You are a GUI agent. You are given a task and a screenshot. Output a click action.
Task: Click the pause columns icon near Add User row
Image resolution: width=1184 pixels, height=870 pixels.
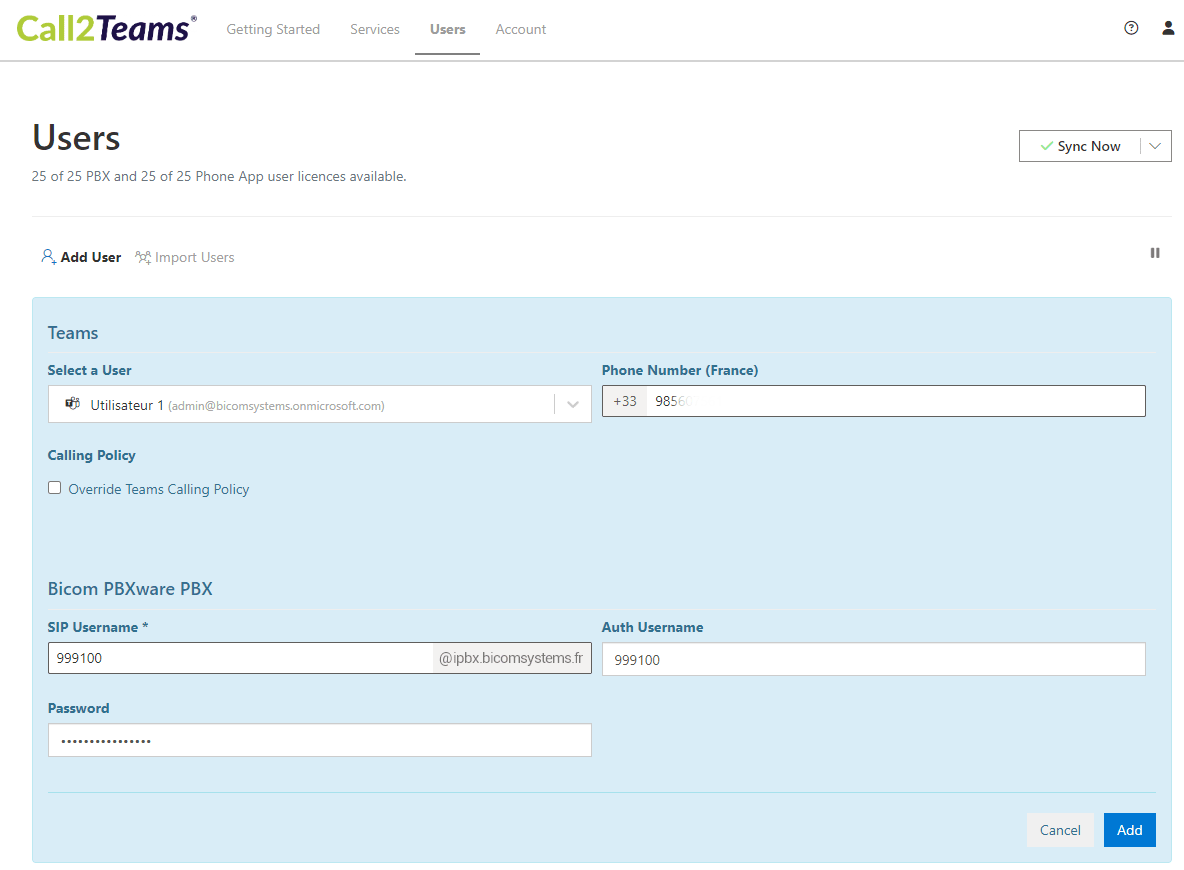click(1155, 253)
